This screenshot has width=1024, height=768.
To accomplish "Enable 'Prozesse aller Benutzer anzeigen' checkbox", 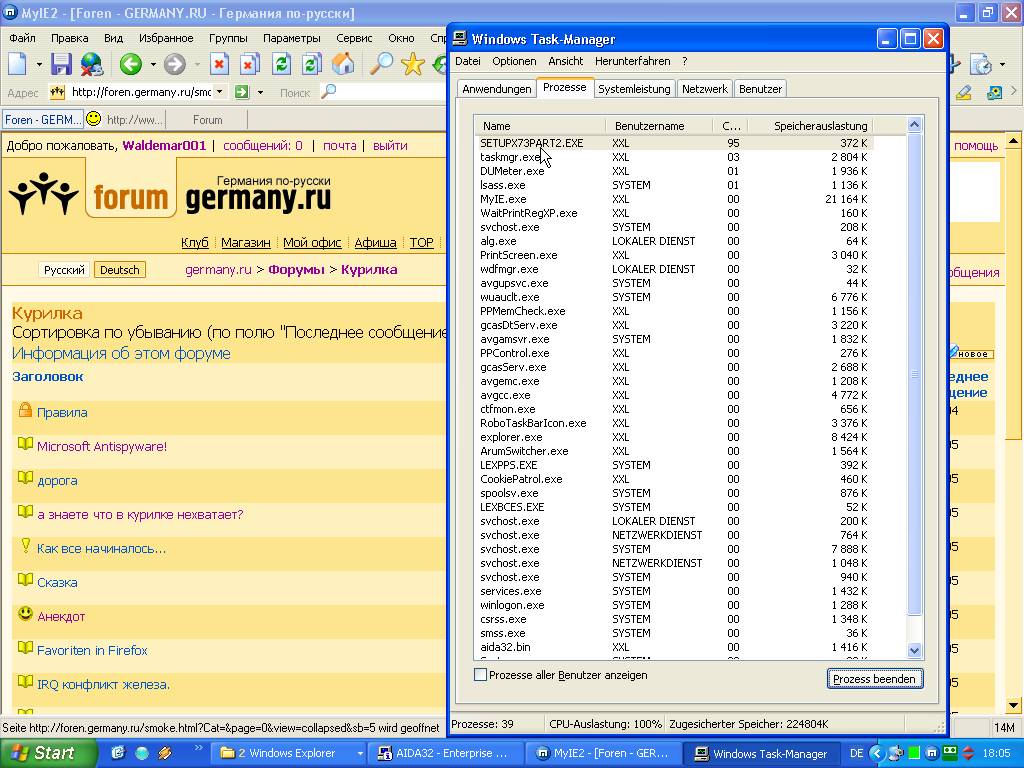I will pos(480,675).
